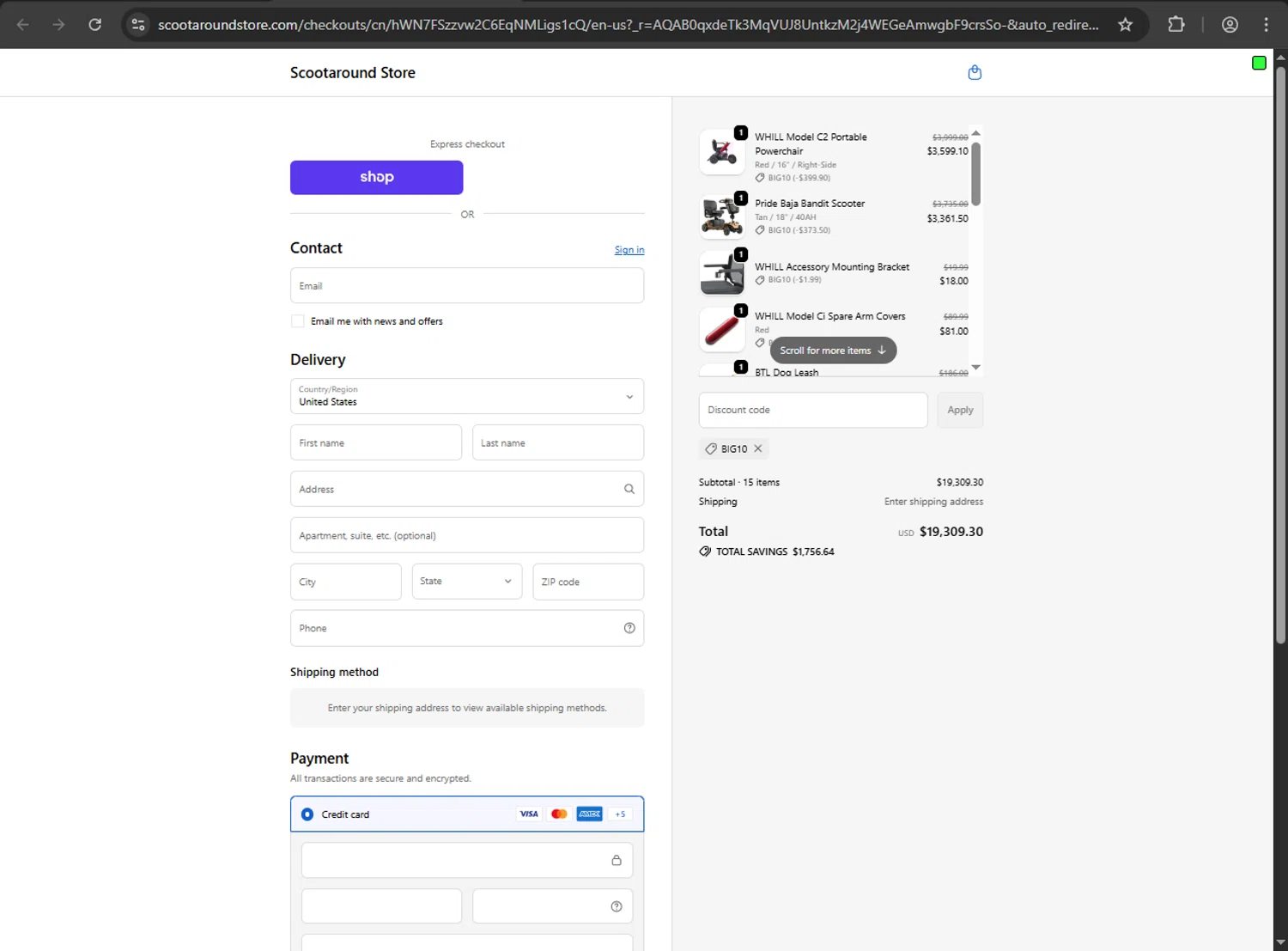Open the Chrome three-dot menu

point(1266,25)
